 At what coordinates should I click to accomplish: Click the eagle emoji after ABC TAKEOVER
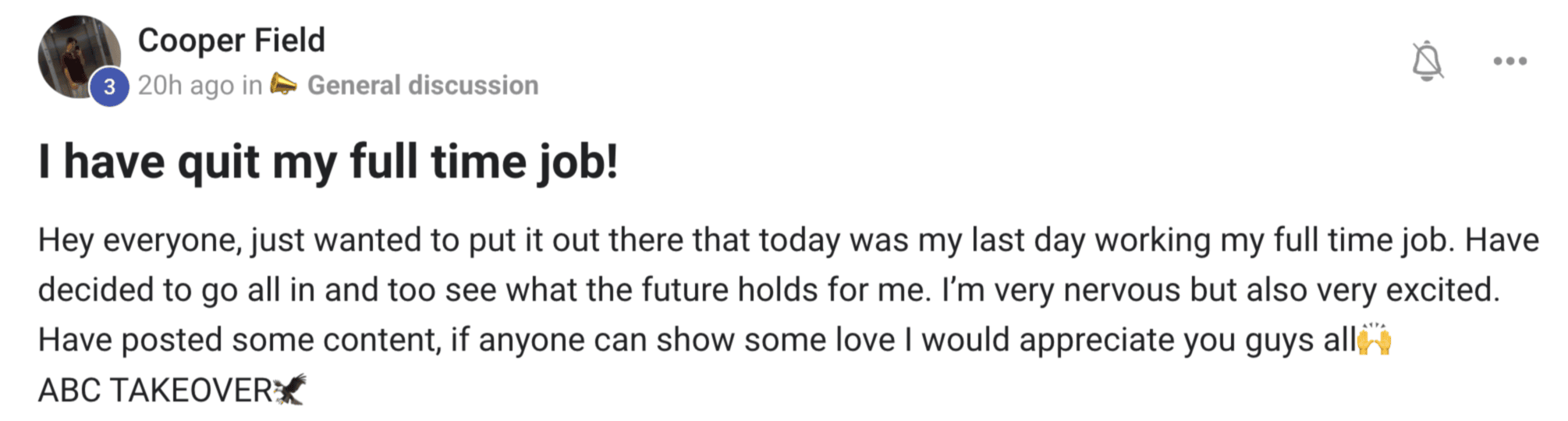coord(290,389)
